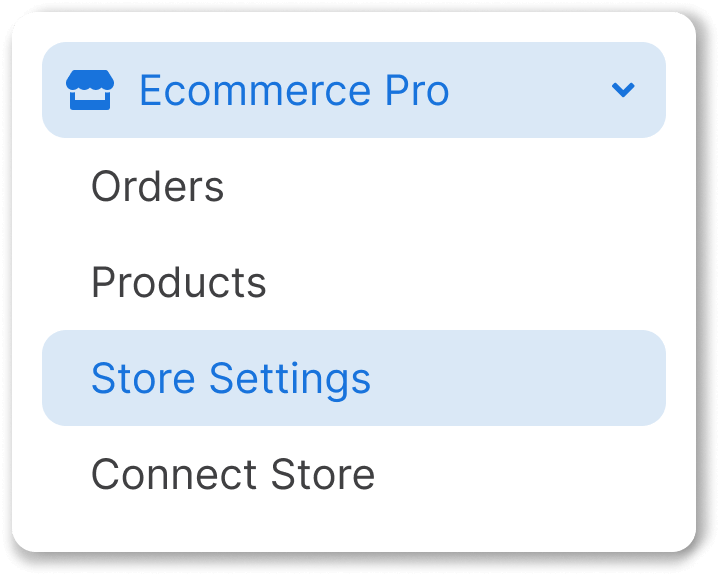Click the word Orders under Ecommerce Pro
This screenshot has height=576, width=720.
coord(158,186)
